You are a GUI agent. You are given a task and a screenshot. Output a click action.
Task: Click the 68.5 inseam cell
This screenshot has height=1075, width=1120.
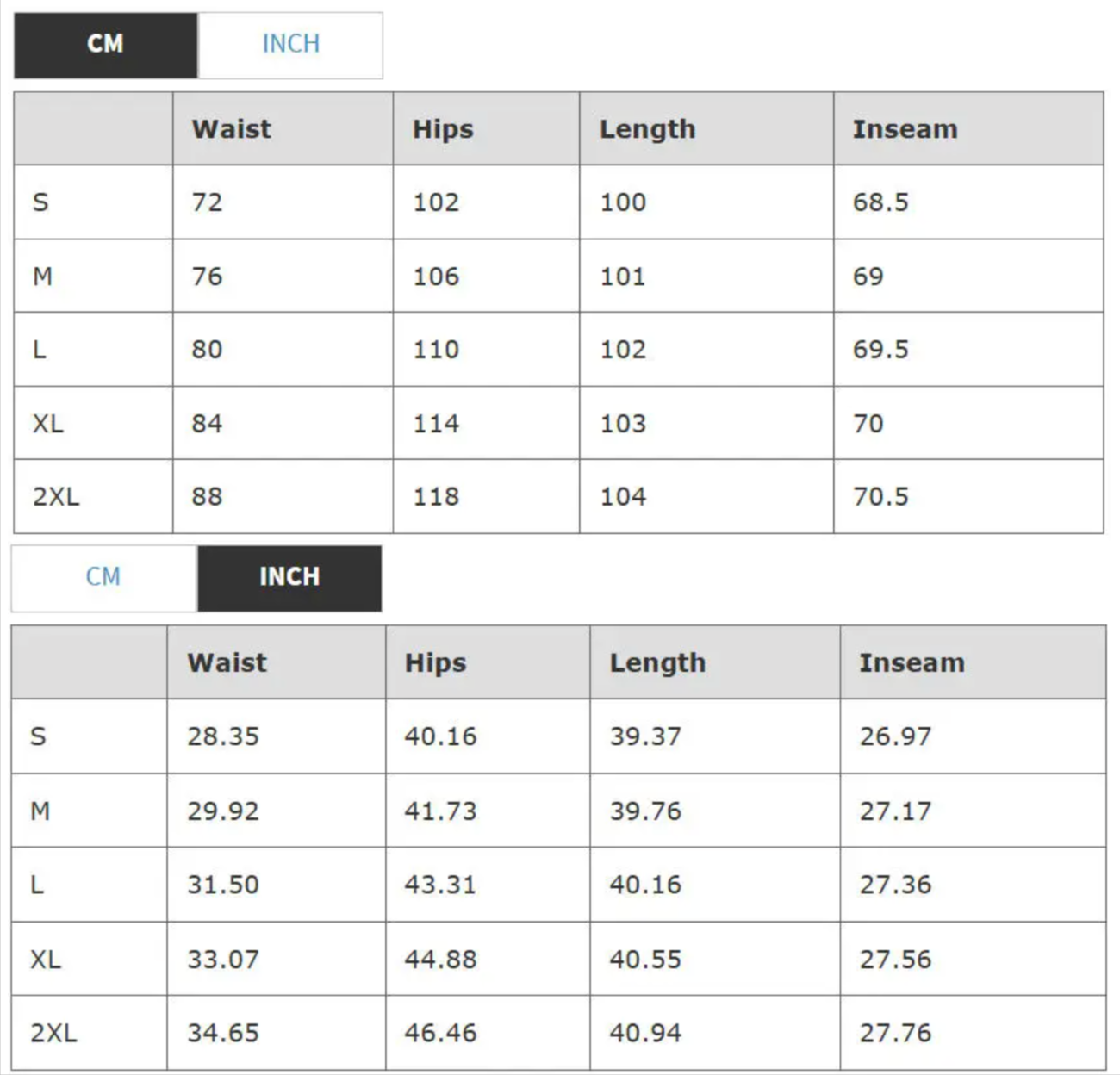coord(880,202)
